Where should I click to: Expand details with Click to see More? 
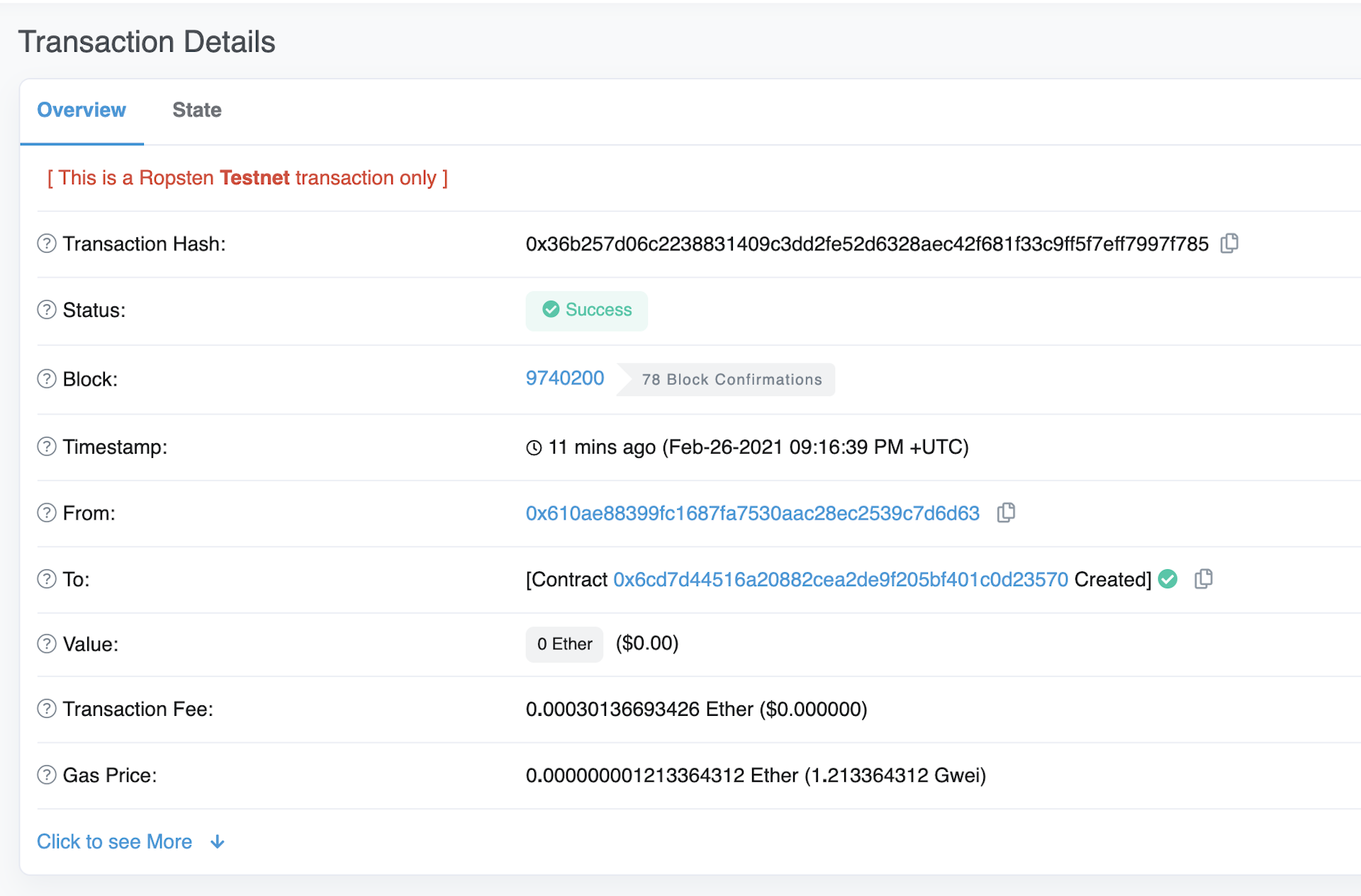pos(114,840)
